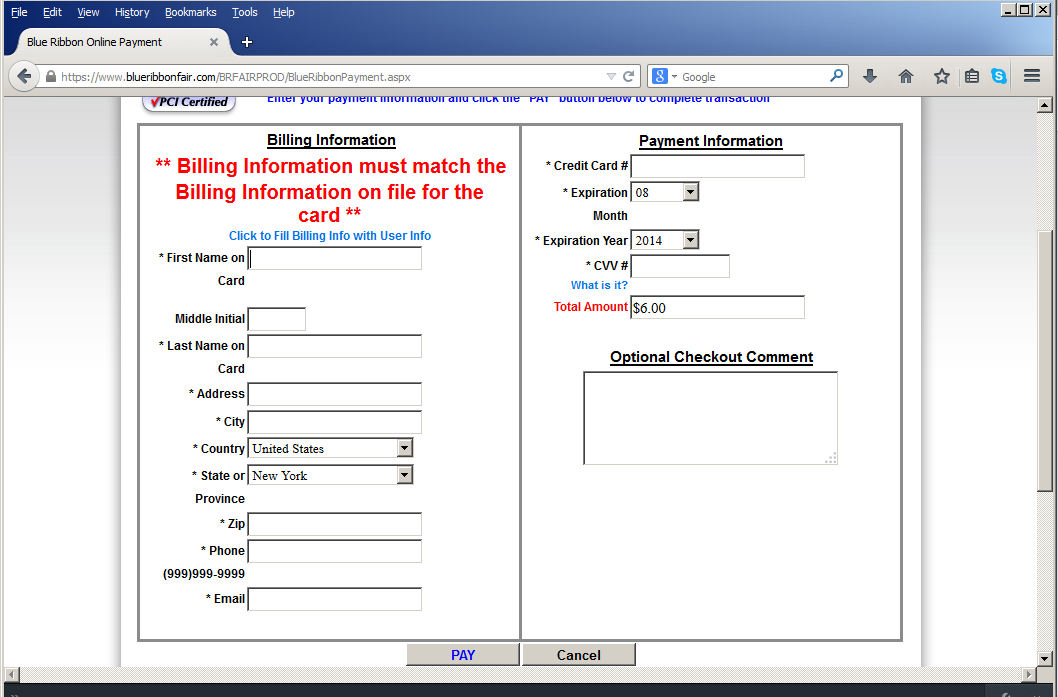Image resolution: width=1058 pixels, height=697 pixels.
Task: Focus the Address field
Action: click(335, 394)
